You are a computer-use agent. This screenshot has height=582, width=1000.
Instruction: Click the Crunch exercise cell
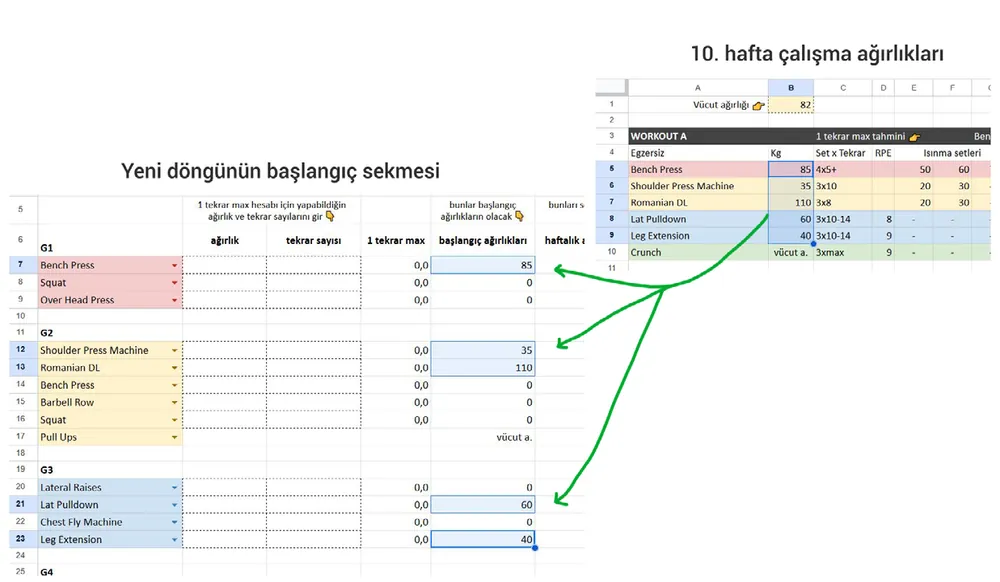(x=698, y=252)
